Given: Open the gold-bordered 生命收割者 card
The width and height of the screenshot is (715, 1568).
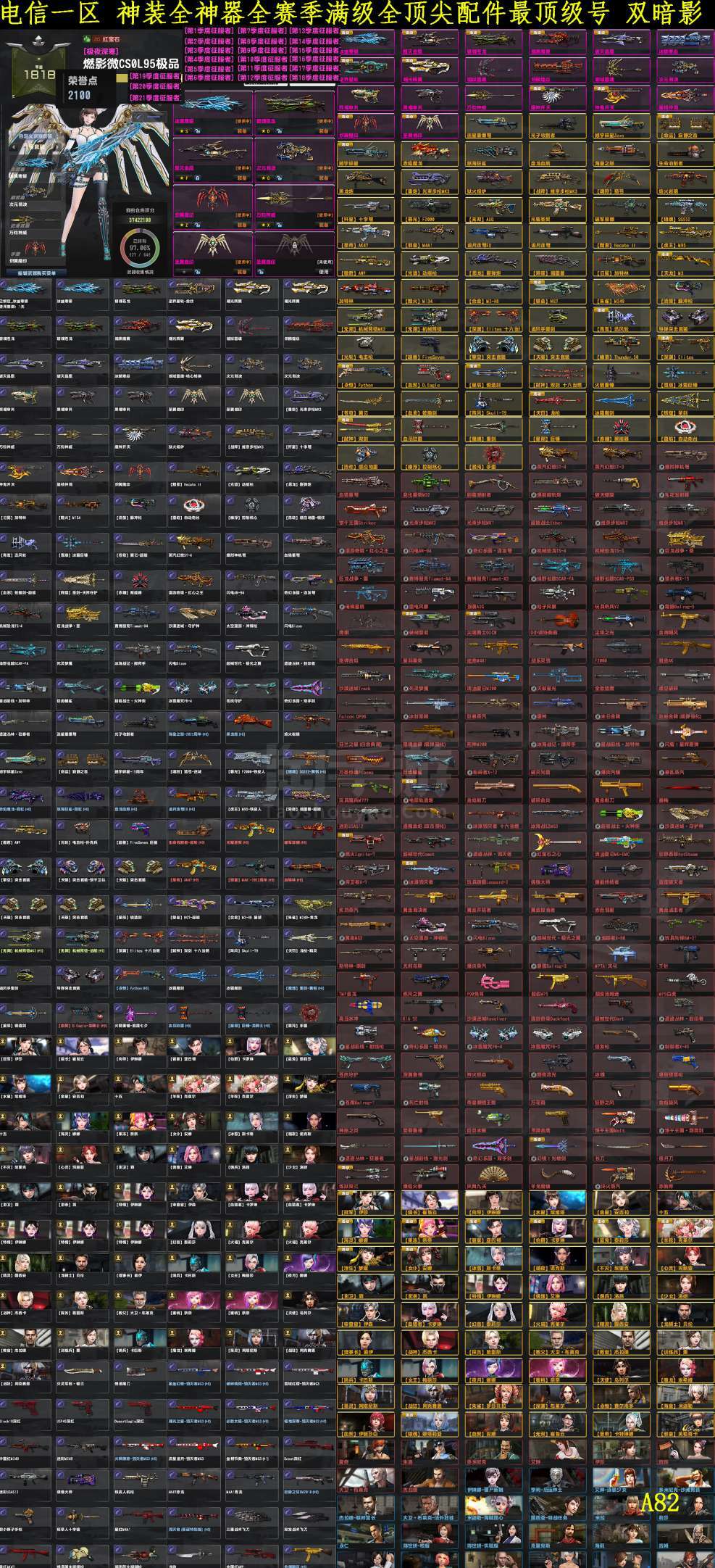Looking at the screenshot, I should [685, 153].
